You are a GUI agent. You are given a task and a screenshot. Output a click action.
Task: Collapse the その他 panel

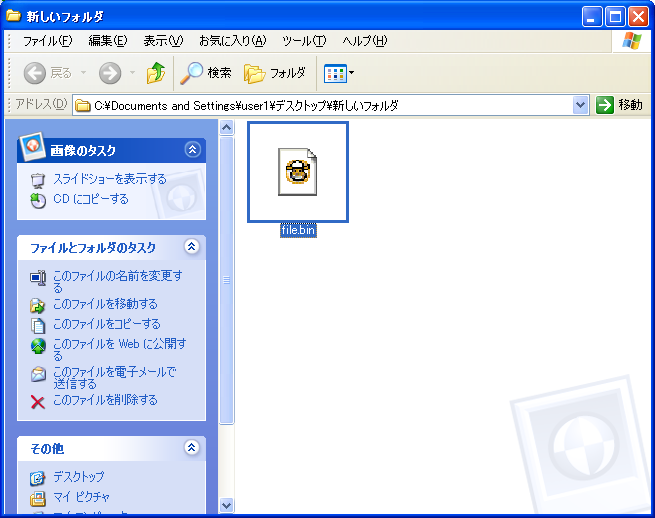191,447
